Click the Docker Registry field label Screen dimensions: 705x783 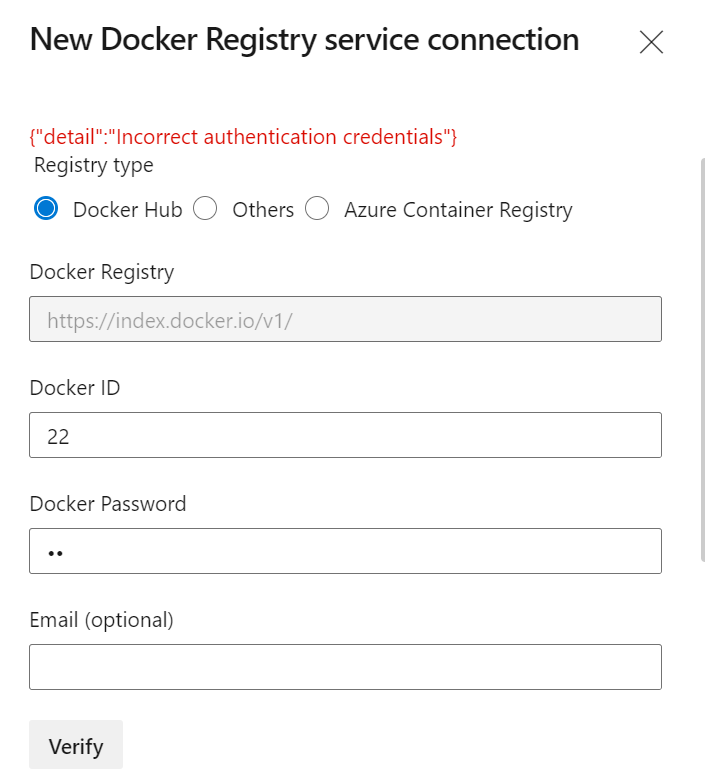[x=102, y=272]
